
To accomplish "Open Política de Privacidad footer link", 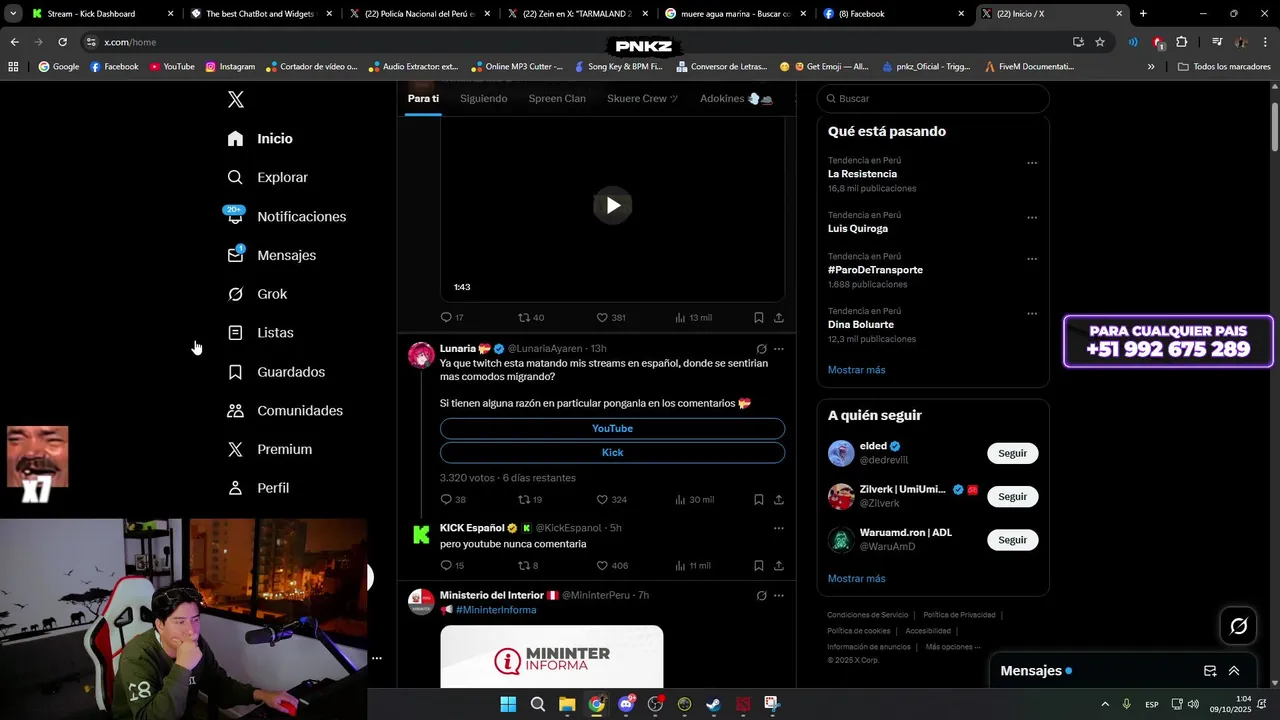I will pos(959,615).
